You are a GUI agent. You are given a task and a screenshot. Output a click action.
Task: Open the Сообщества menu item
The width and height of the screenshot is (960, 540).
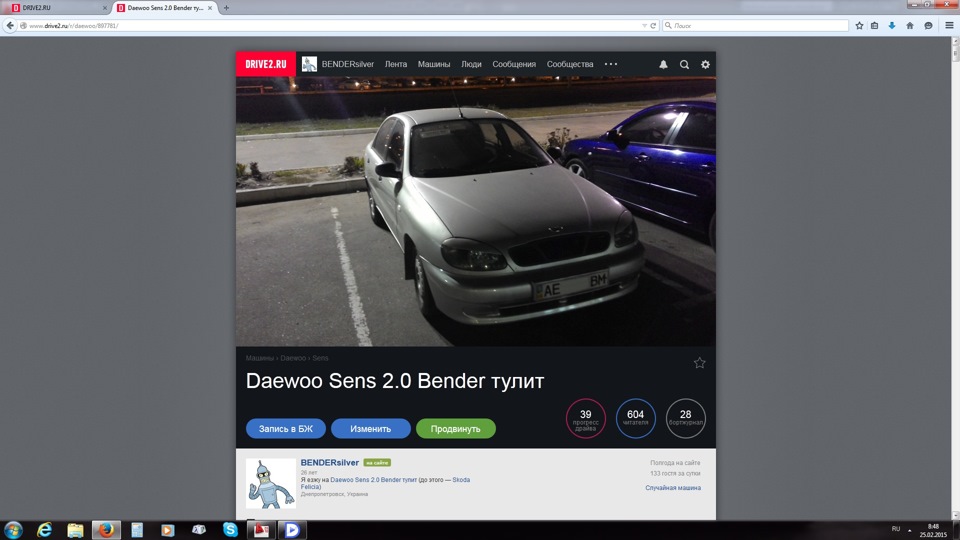point(570,64)
